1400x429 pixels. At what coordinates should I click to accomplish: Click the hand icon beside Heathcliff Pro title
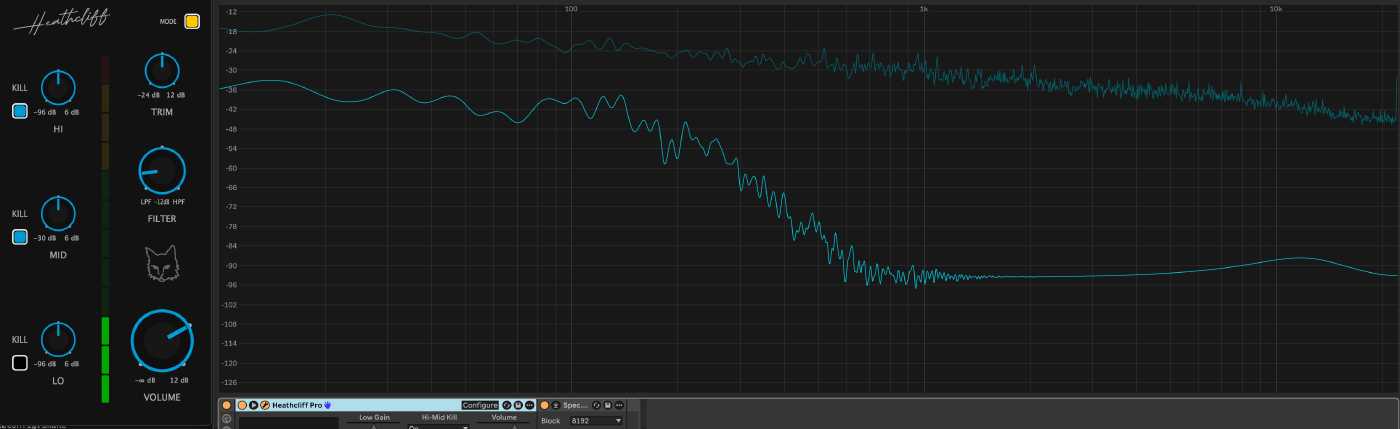327,405
